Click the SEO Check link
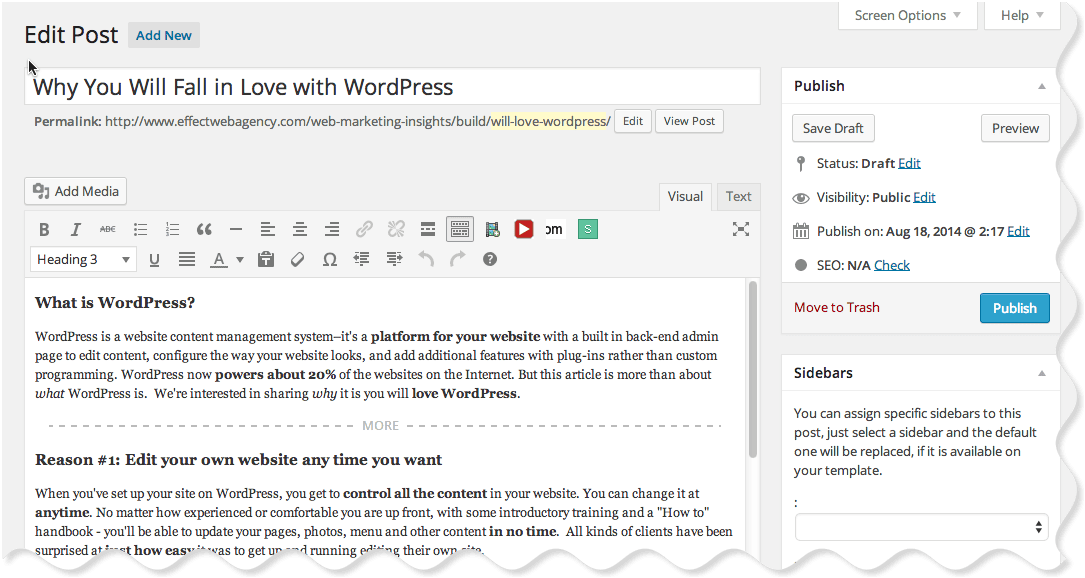This screenshot has height=578, width=1085. [x=892, y=265]
